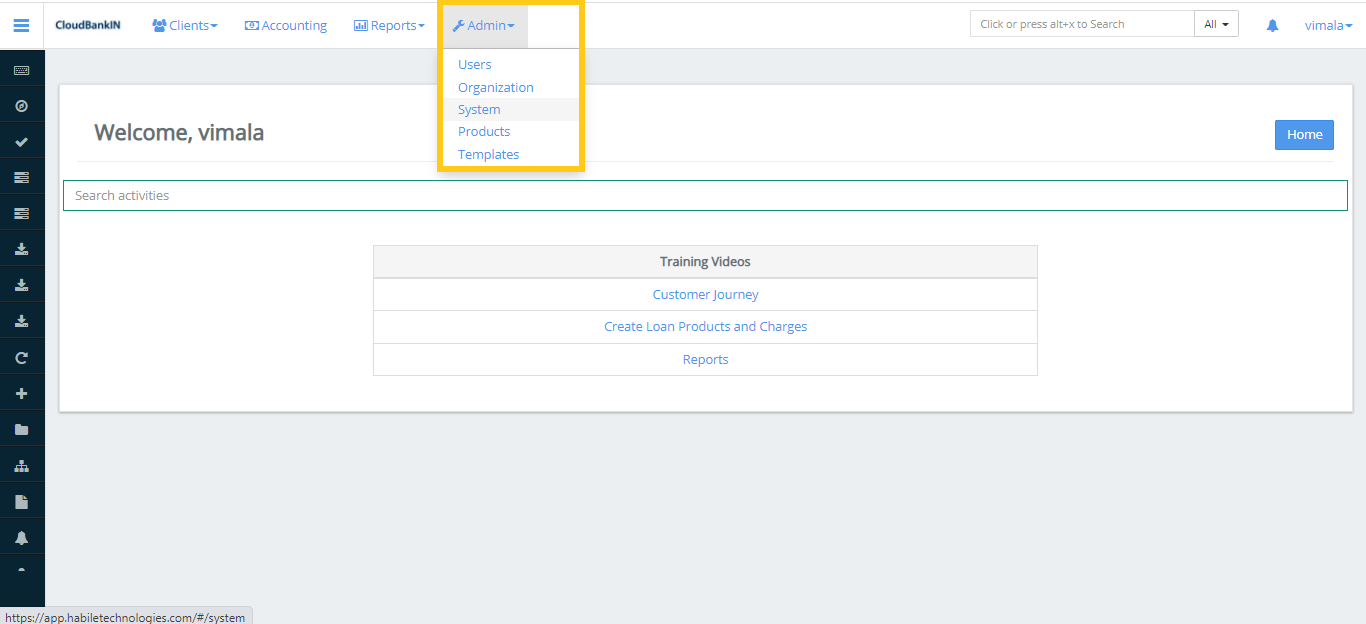
Task: Select System from the Admin menu
Action: tap(479, 109)
